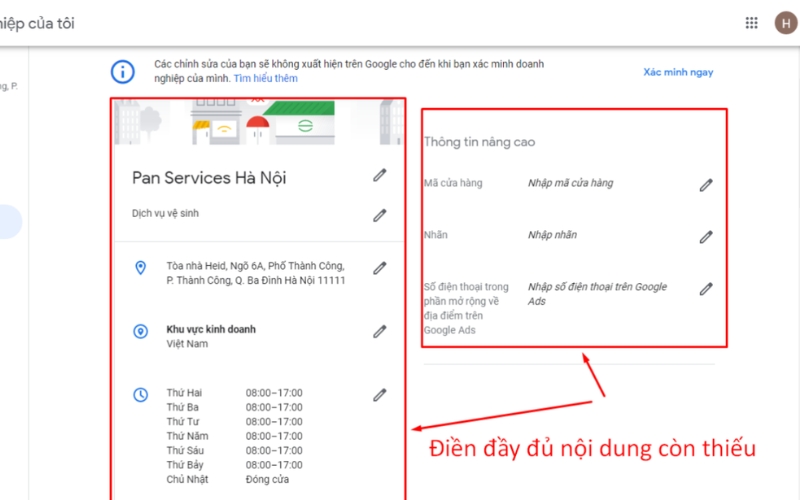Click the Việt Nam service area value
Viewport: 800px width, 500px height.
pos(187,344)
